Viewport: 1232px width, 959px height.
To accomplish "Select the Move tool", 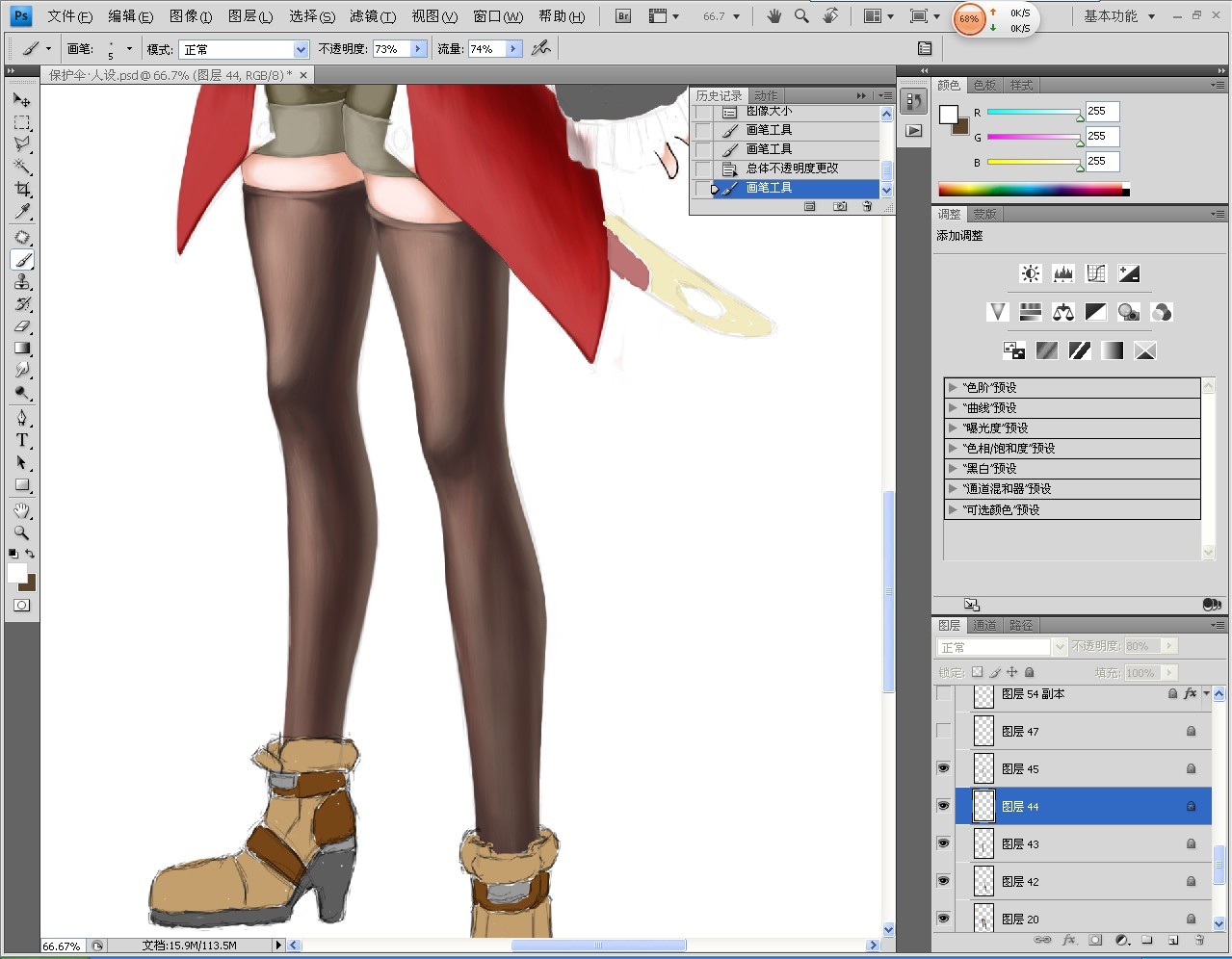I will pos(21,99).
